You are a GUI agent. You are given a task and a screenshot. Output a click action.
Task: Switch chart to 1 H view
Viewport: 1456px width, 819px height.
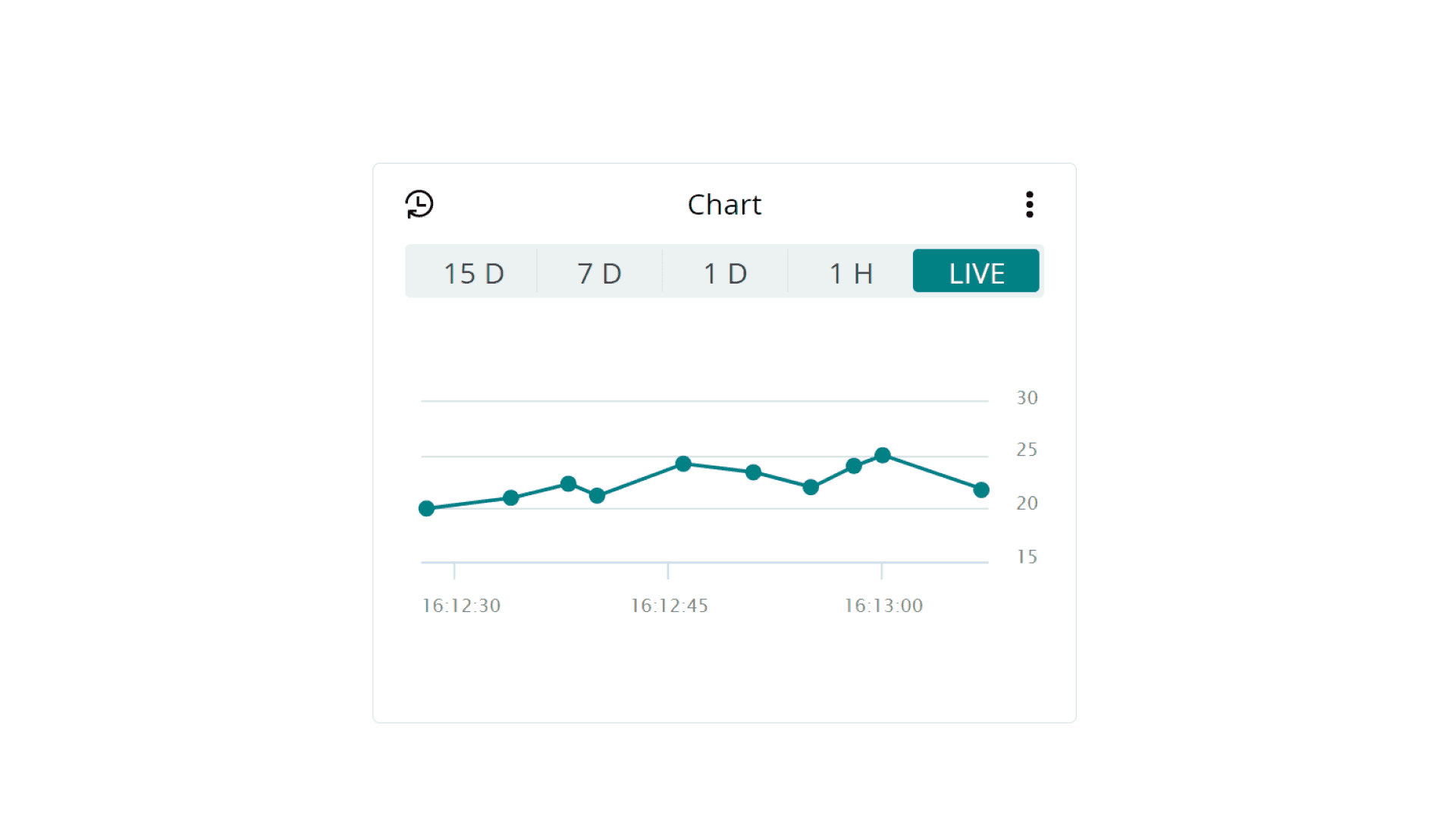click(851, 273)
